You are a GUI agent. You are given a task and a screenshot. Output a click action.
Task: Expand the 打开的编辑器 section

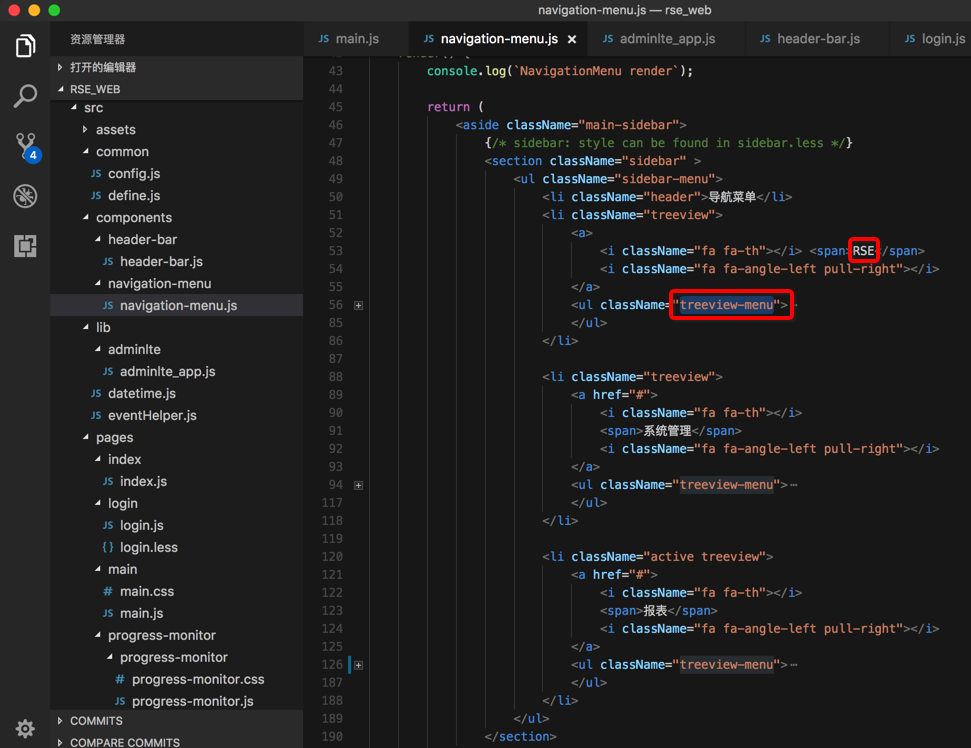(x=102, y=67)
